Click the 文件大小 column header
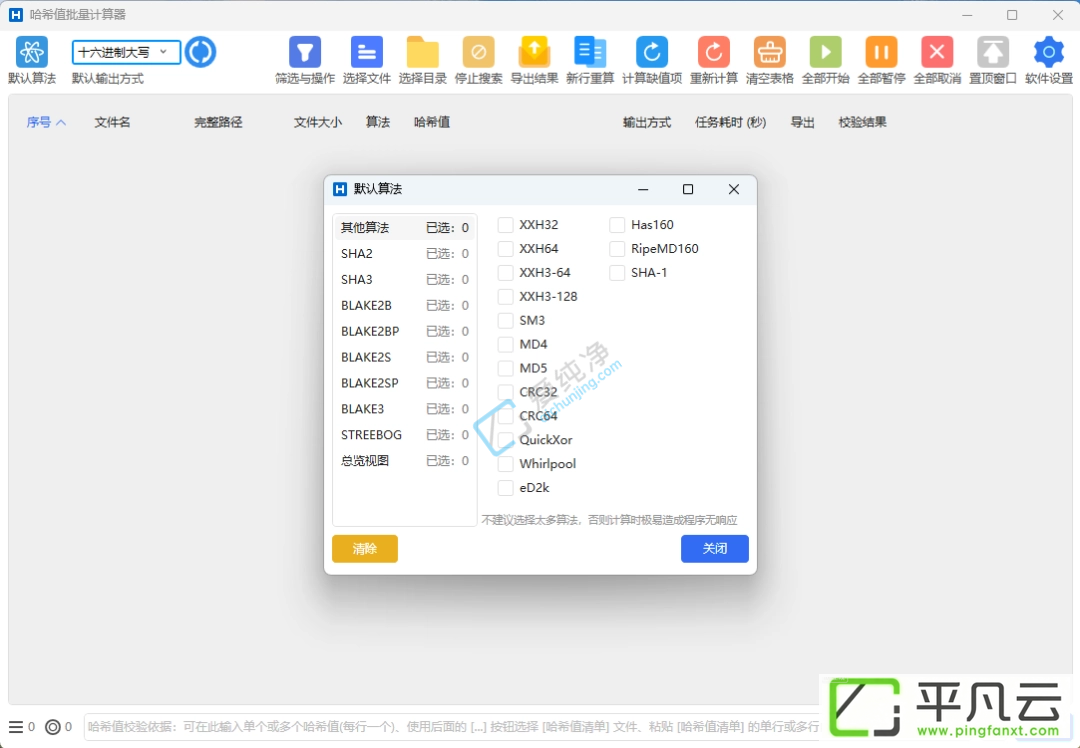1080x748 pixels. pyautogui.click(x=318, y=123)
